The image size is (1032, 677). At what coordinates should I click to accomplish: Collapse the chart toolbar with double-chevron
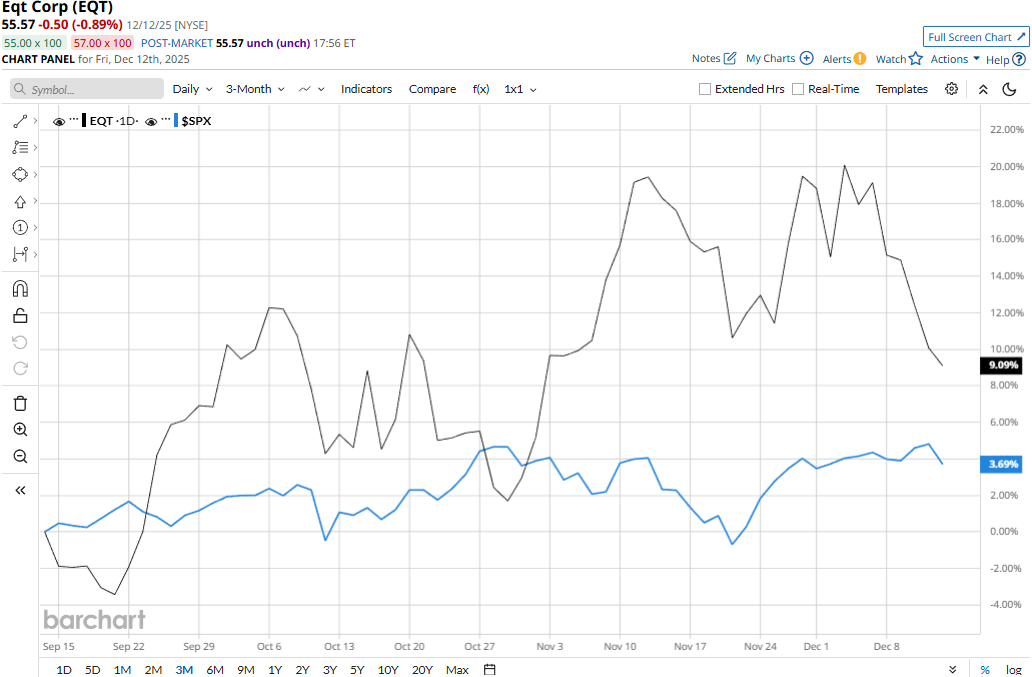(983, 89)
